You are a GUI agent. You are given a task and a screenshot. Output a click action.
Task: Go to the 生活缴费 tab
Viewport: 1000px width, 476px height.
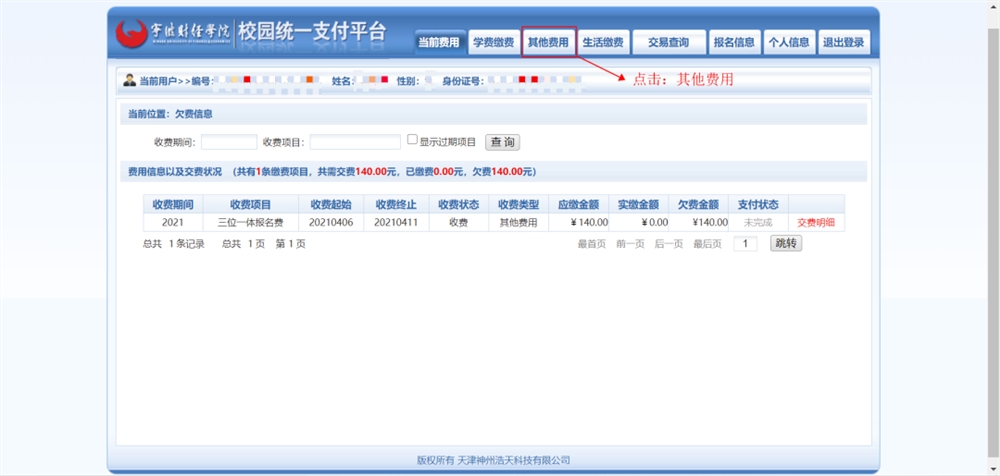click(x=603, y=42)
